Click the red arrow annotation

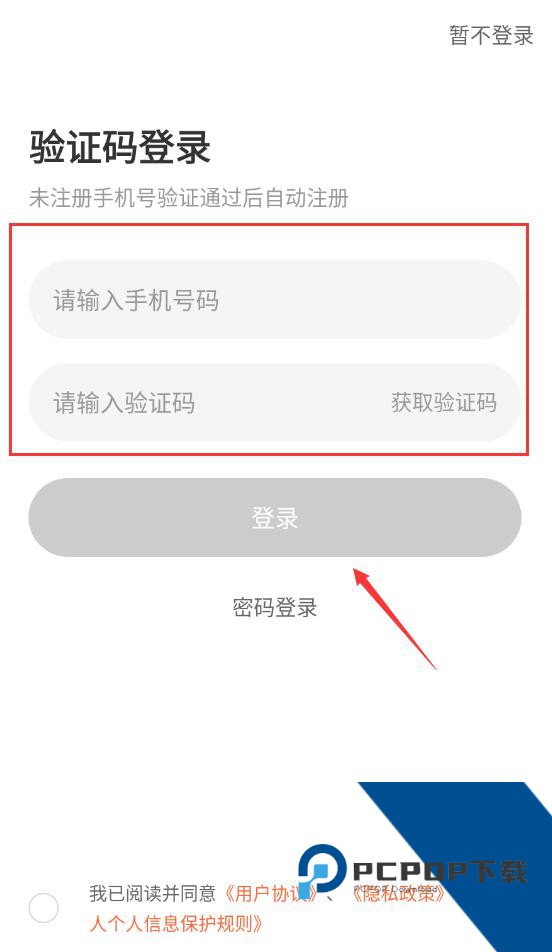click(395, 618)
